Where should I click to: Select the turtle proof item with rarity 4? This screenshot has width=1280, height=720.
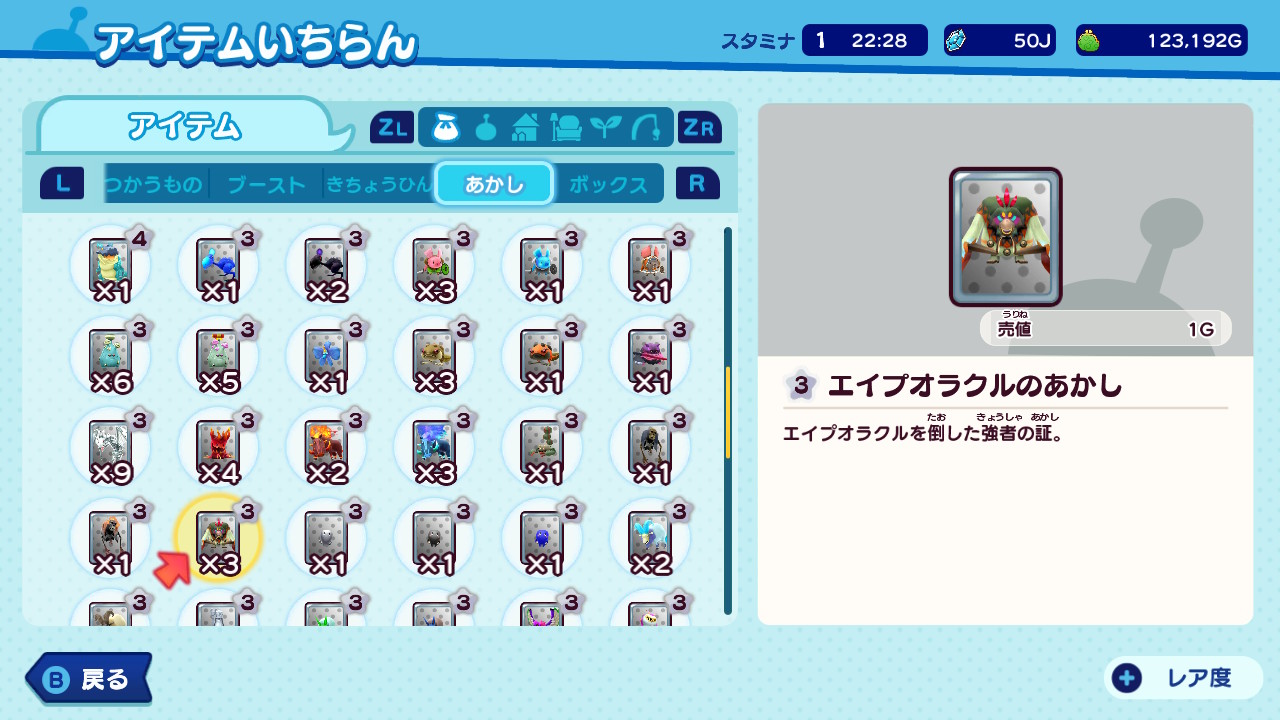pos(110,264)
